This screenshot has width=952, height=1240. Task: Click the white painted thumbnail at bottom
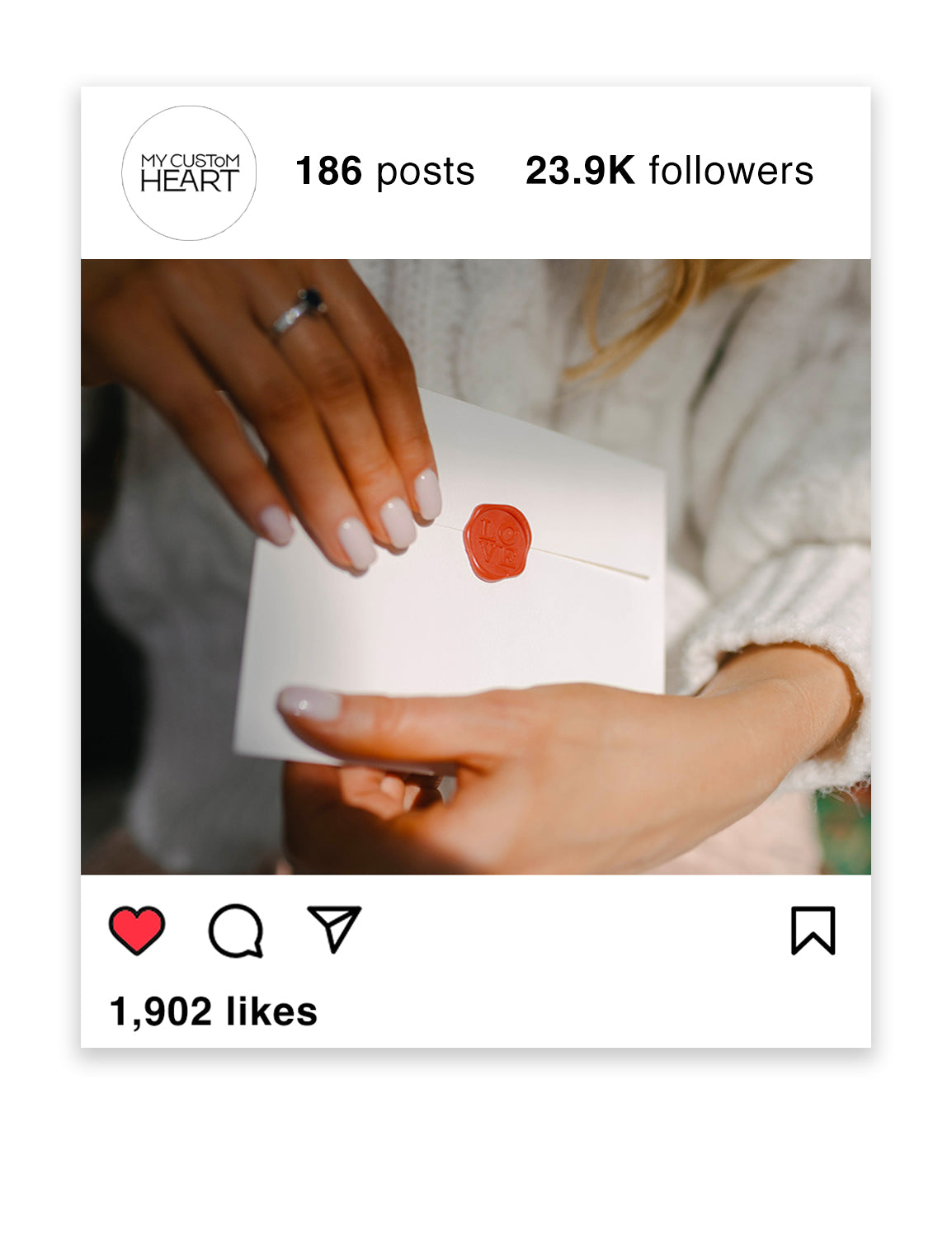[x=309, y=704]
